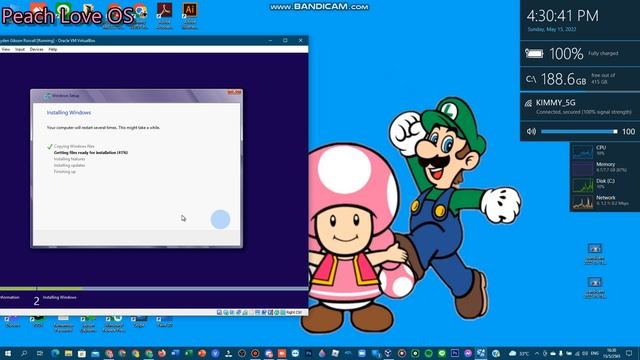Close the Windows Setup dialog
This screenshot has width=640, height=360.
click(234, 92)
